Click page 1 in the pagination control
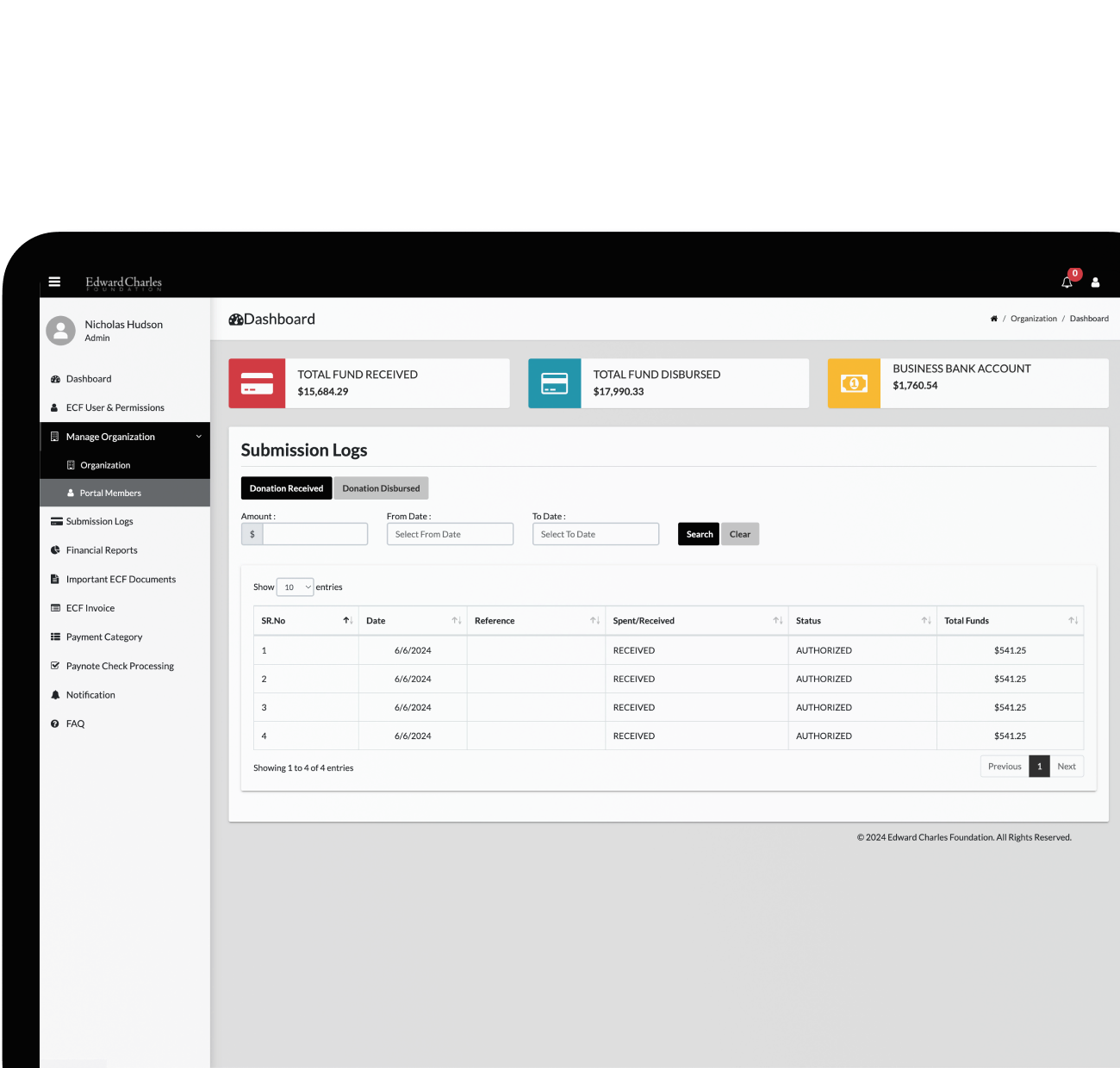Screen dimensions: 1120x1068 pos(1039,766)
